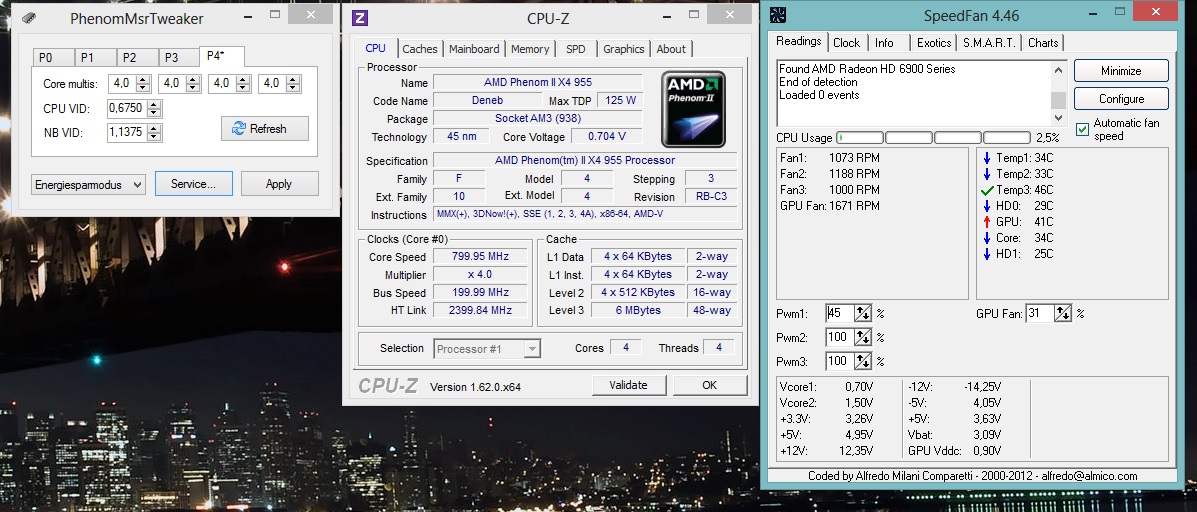Switch to the P2 tab
This screenshot has height=512, width=1197.
(x=137, y=58)
